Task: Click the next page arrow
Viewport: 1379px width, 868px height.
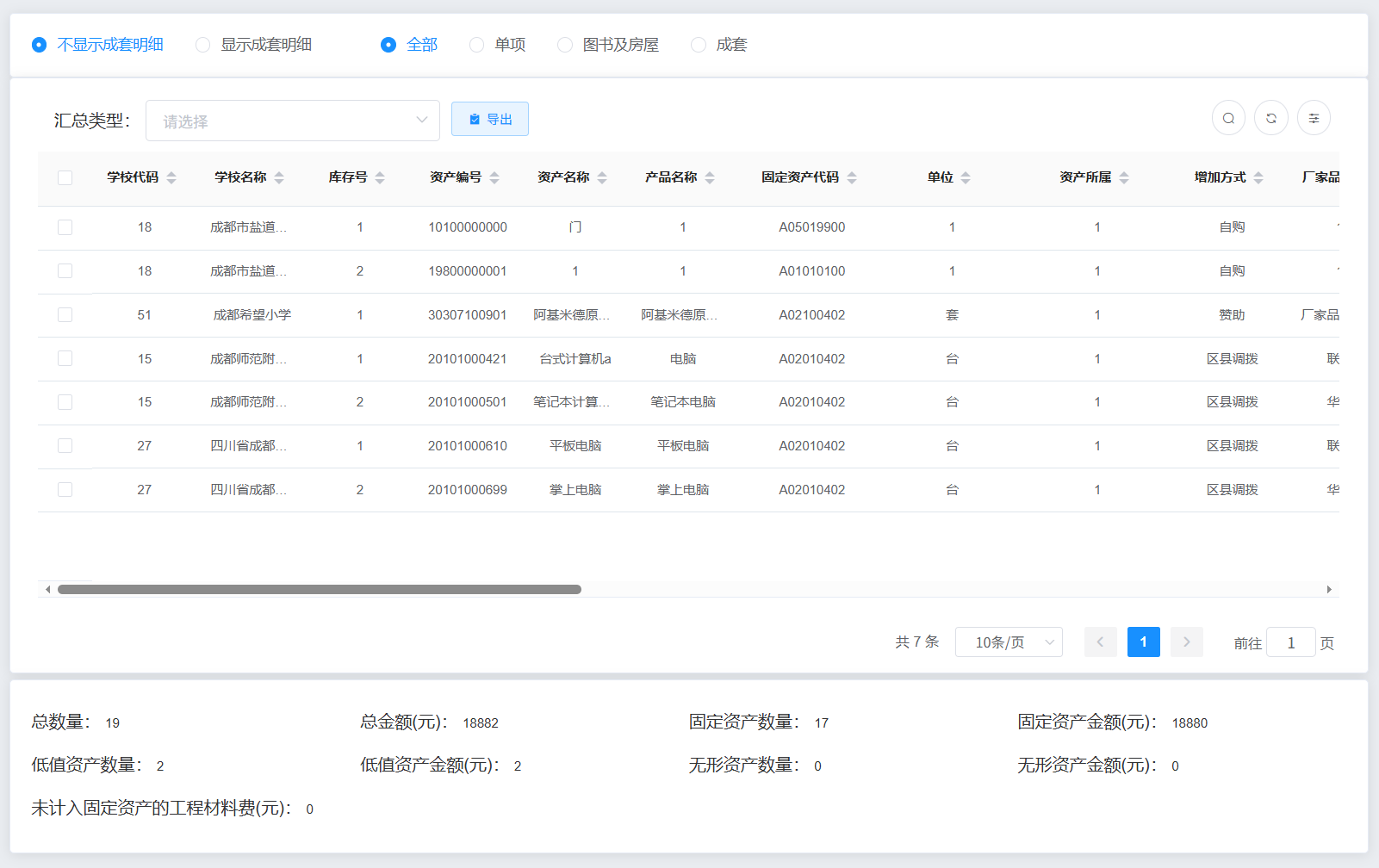Action: point(1186,642)
